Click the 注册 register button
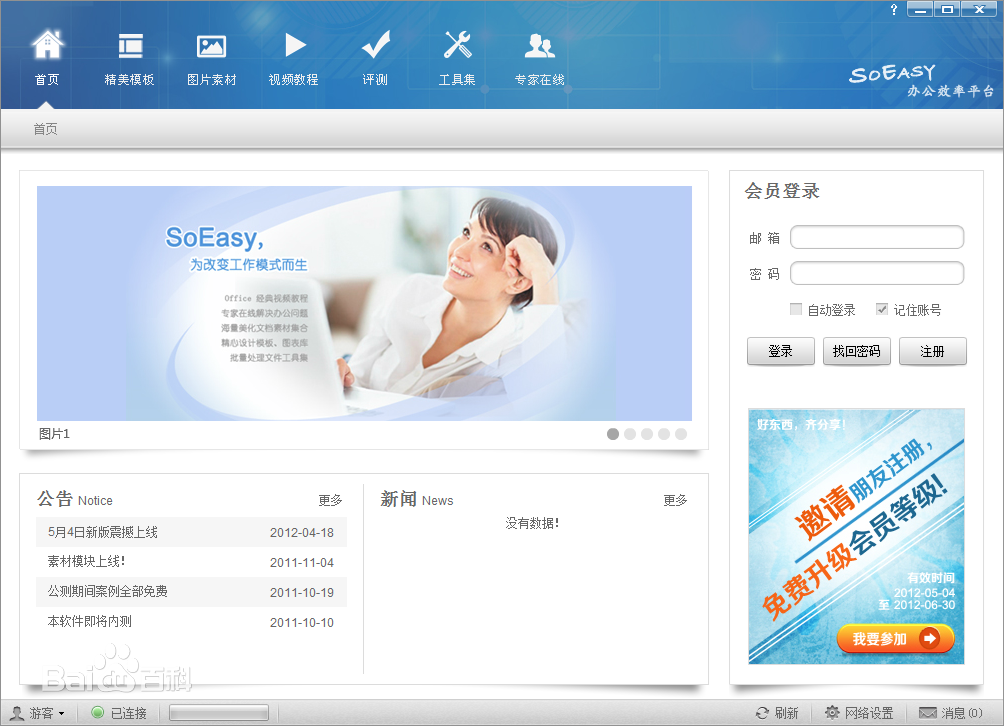Screen dimensions: 1004x726 [x=932, y=351]
